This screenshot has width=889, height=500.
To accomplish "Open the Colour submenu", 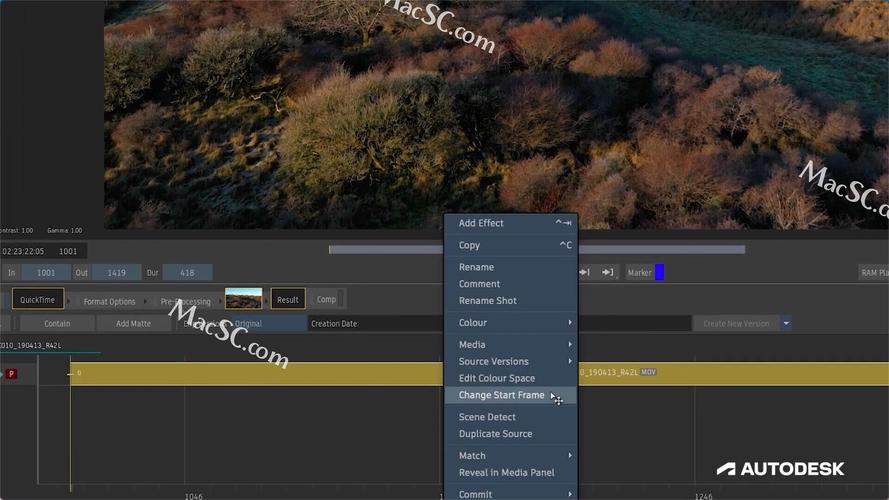I will click(x=510, y=323).
